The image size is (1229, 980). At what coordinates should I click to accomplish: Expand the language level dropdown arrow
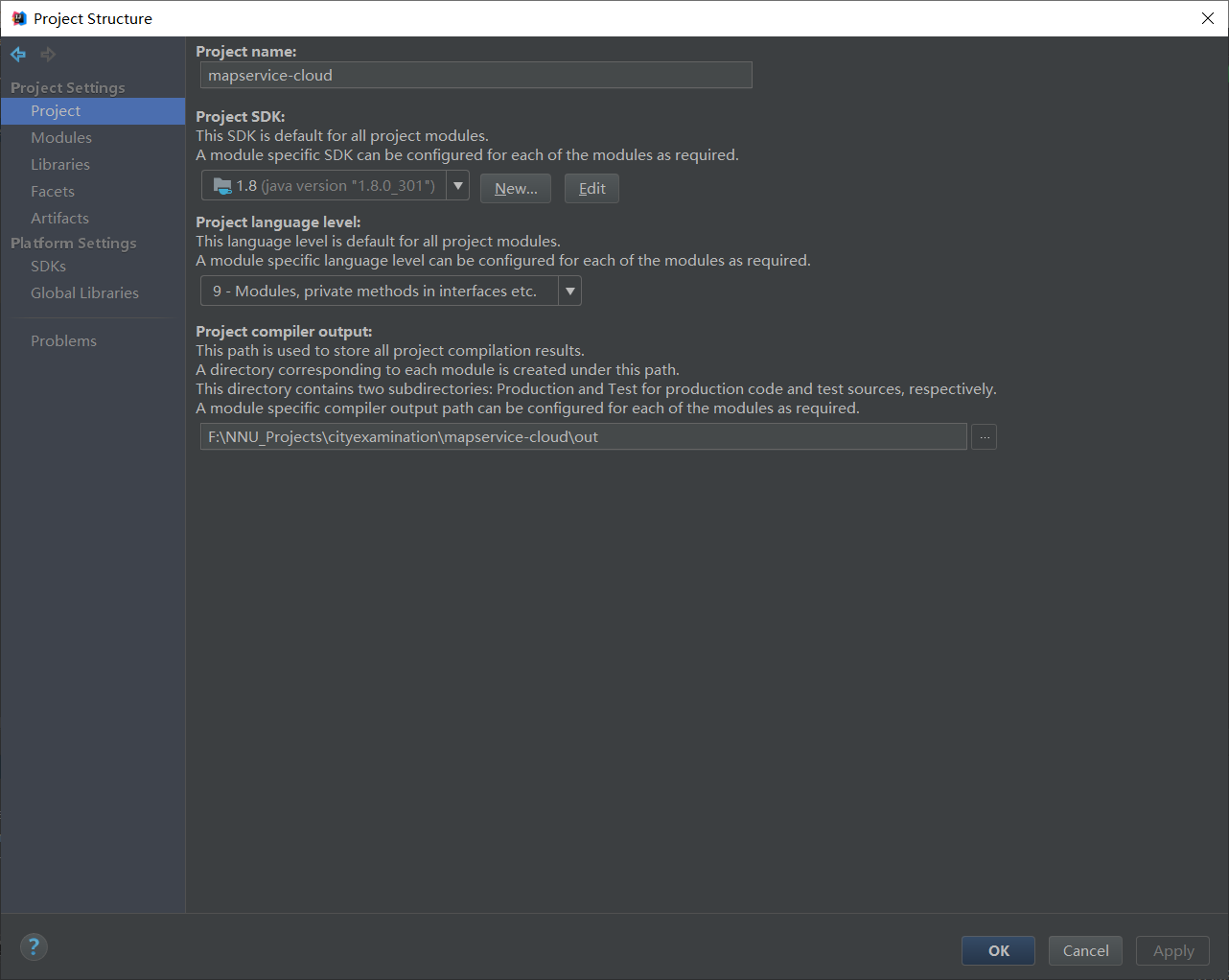(x=570, y=292)
